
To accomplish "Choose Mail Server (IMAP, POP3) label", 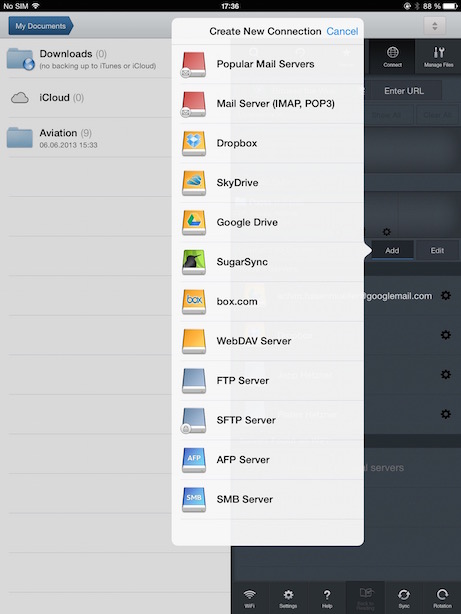I will (276, 104).
